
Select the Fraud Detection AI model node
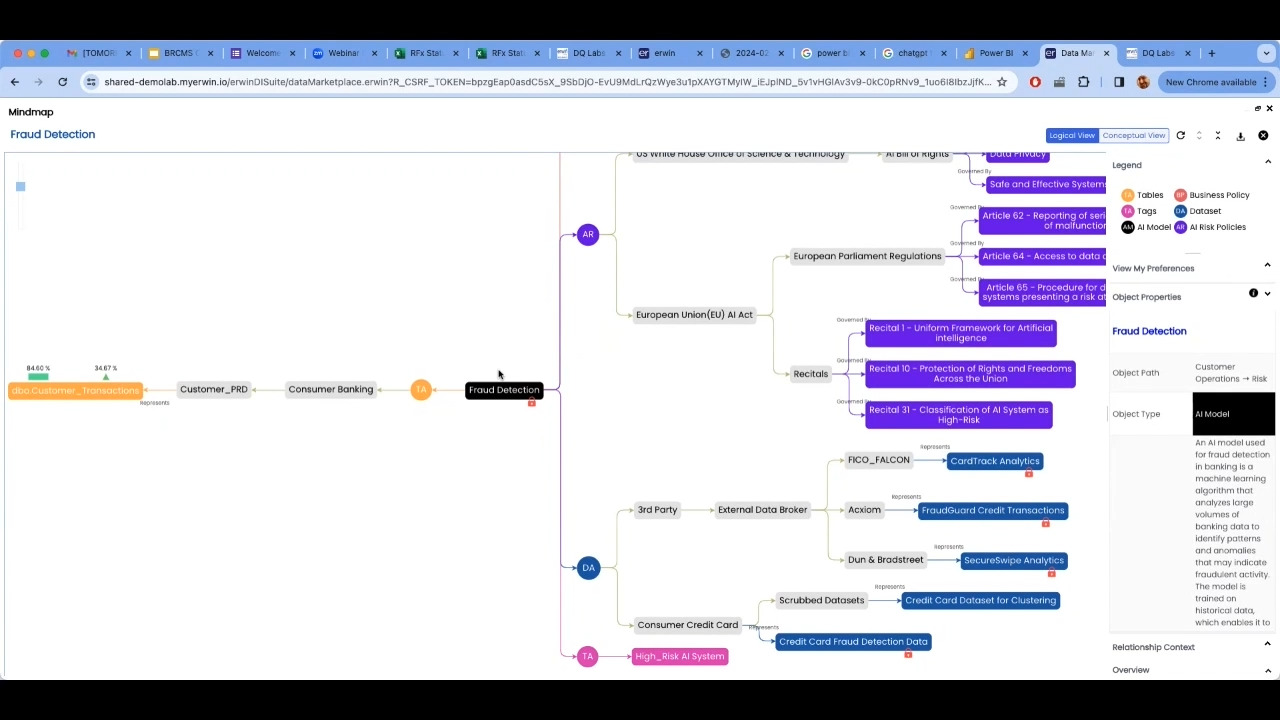coord(504,390)
